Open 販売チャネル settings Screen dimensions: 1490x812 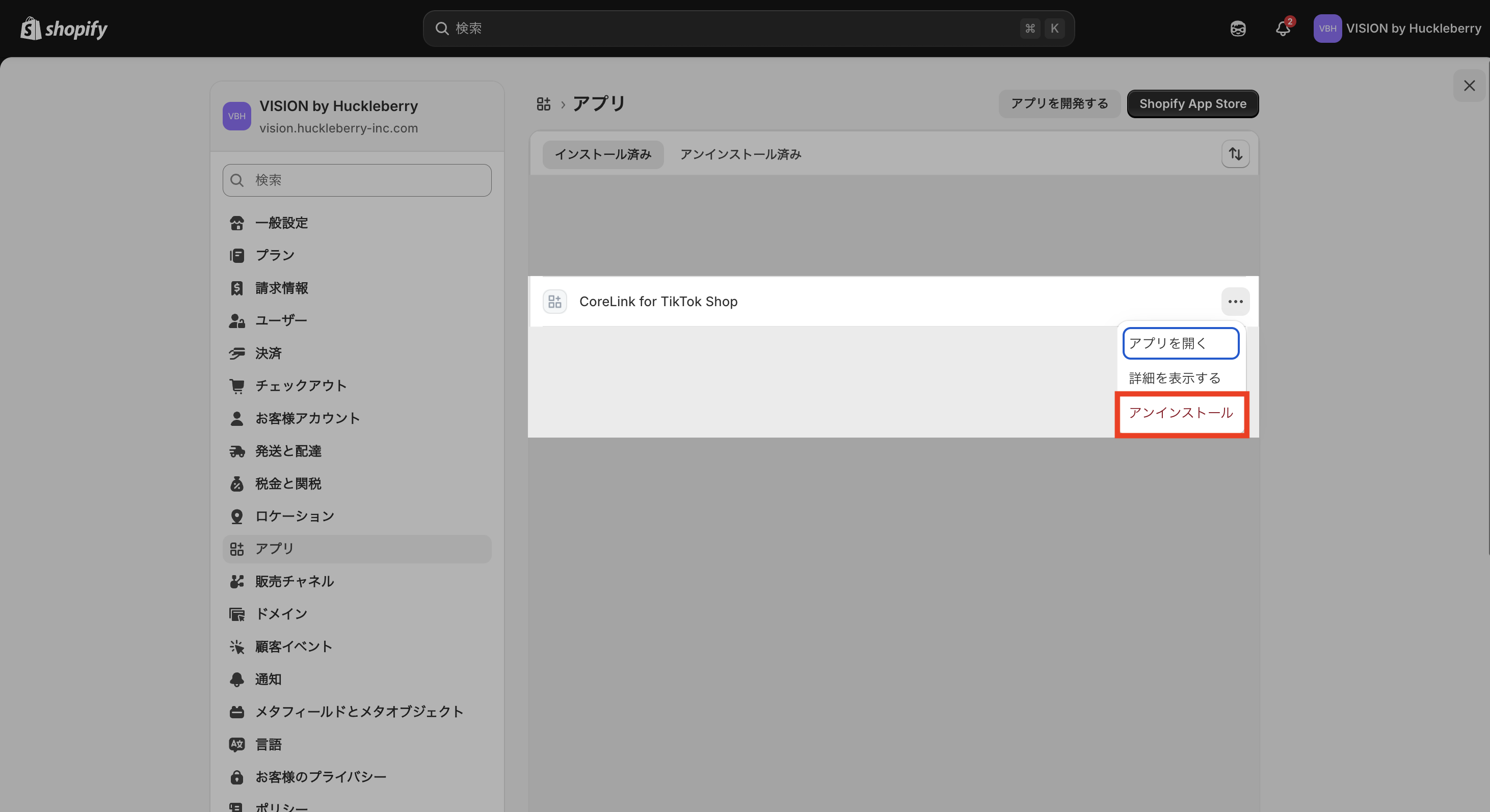coord(295,581)
